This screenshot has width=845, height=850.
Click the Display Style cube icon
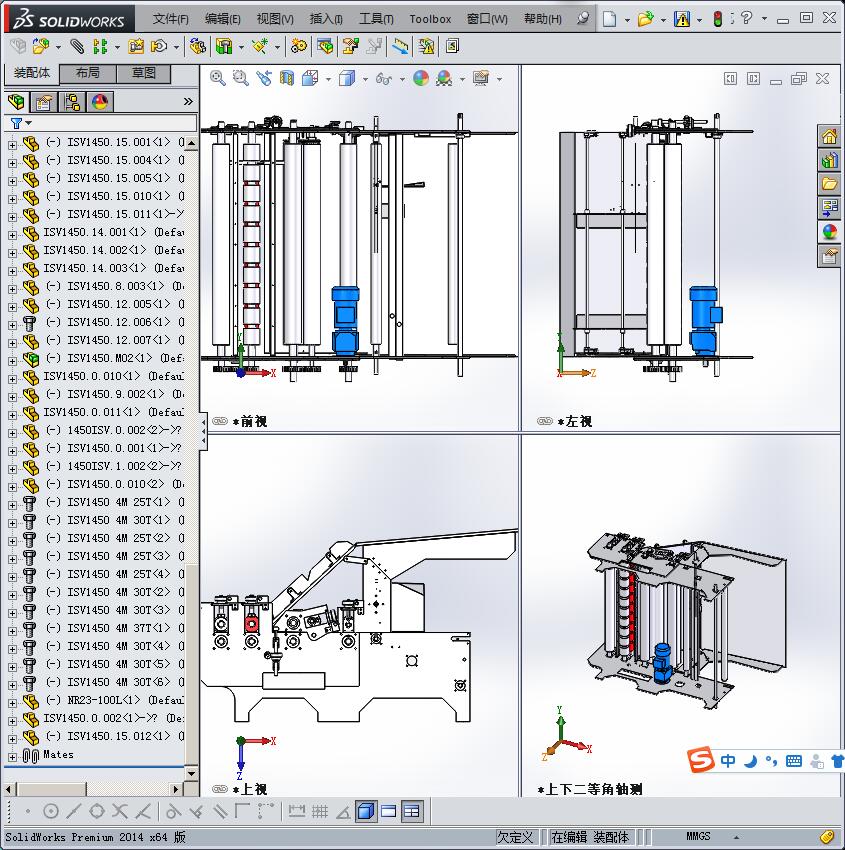click(x=346, y=79)
